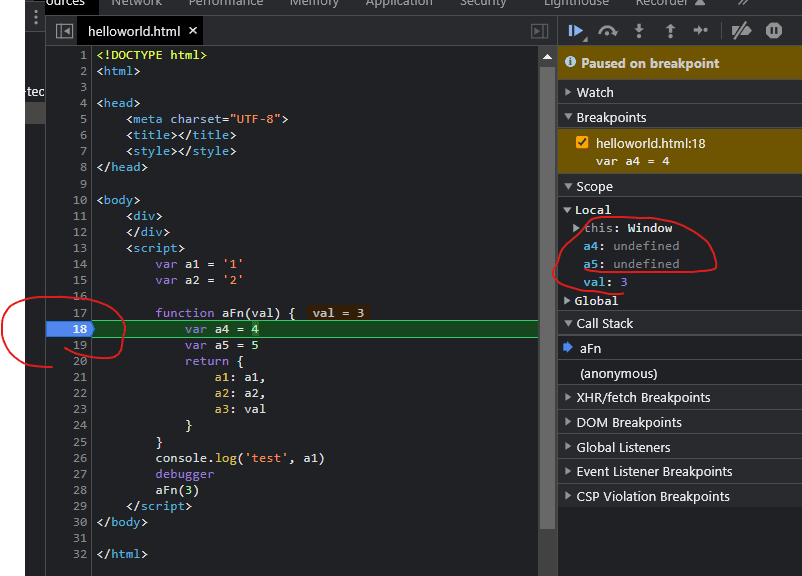Viewport: 802px width, 576px height.
Task: Collapse the Call Stack section
Action: (x=604, y=323)
